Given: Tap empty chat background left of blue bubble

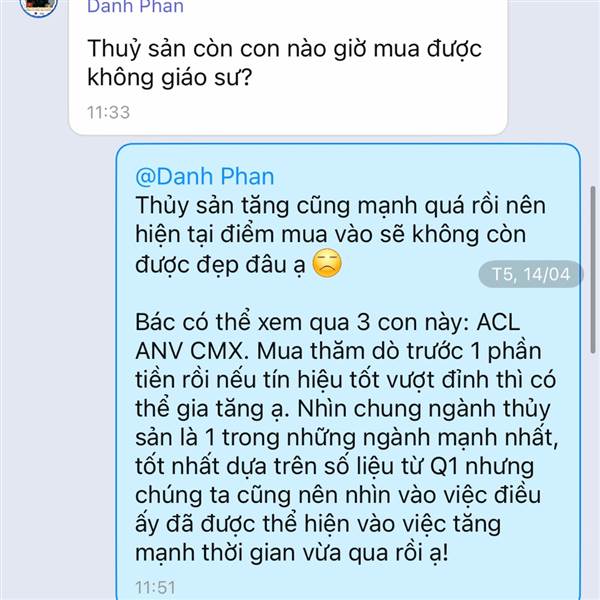Looking at the screenshot, I should point(57,344).
